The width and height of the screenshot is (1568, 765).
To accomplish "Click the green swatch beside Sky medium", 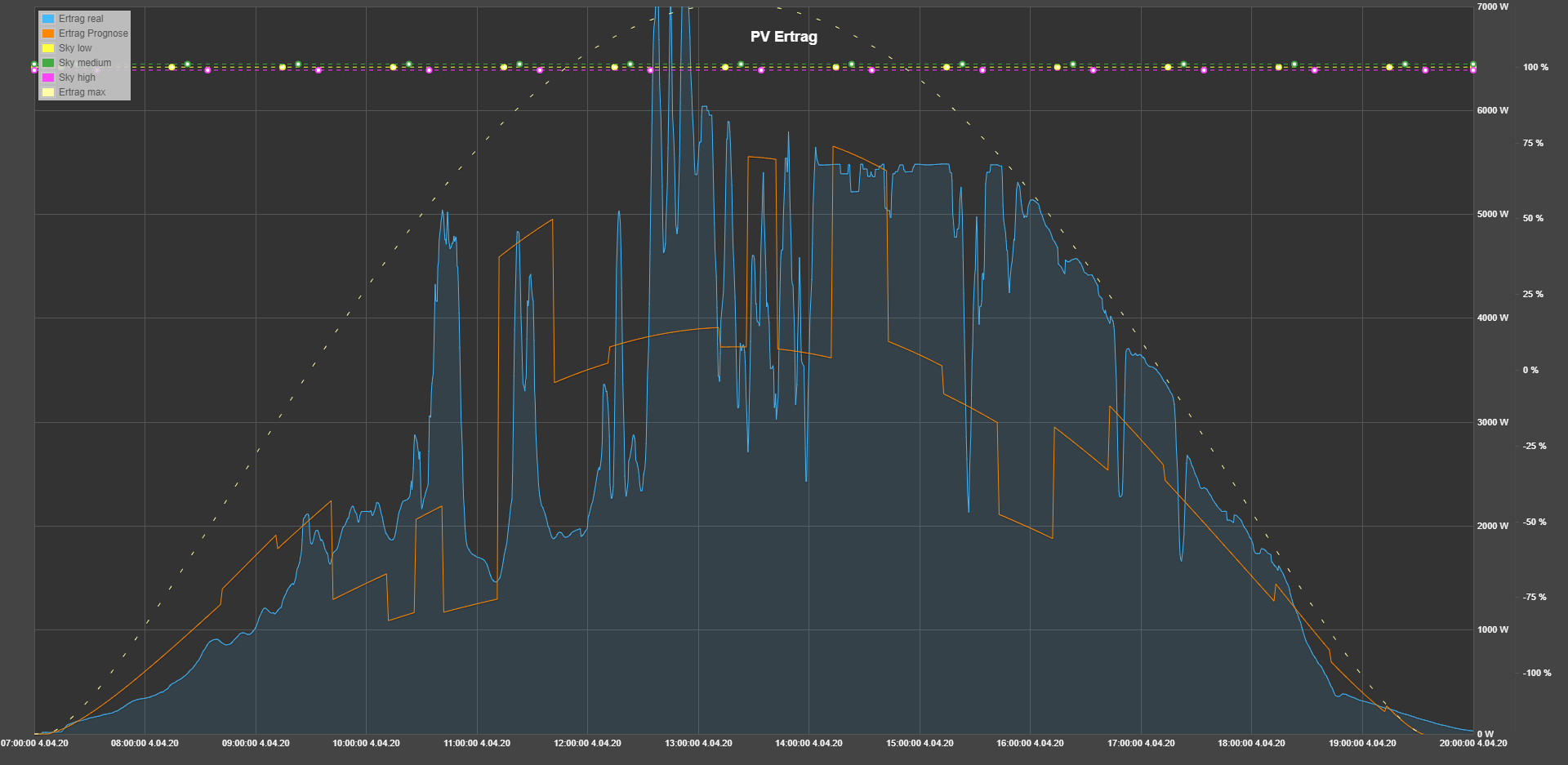I will [x=48, y=63].
